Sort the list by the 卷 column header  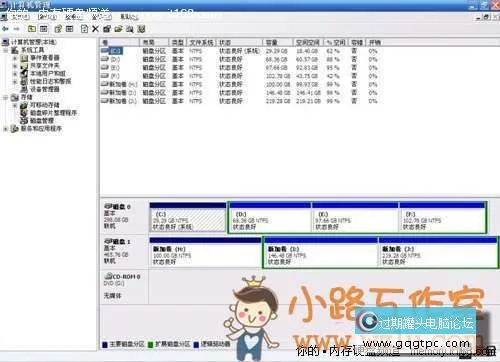click(119, 42)
